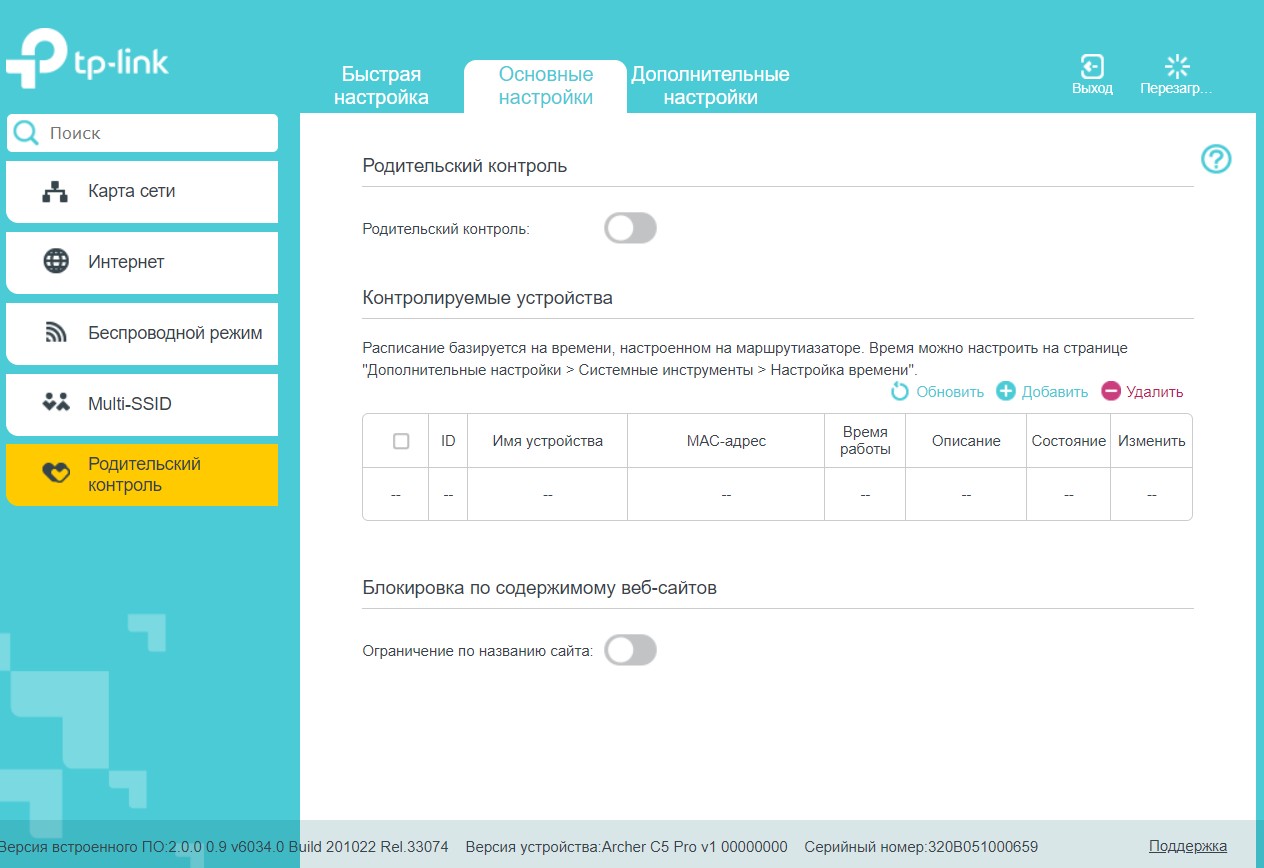
Task: Click the magnifier search icon
Action: pyautogui.click(x=26, y=133)
